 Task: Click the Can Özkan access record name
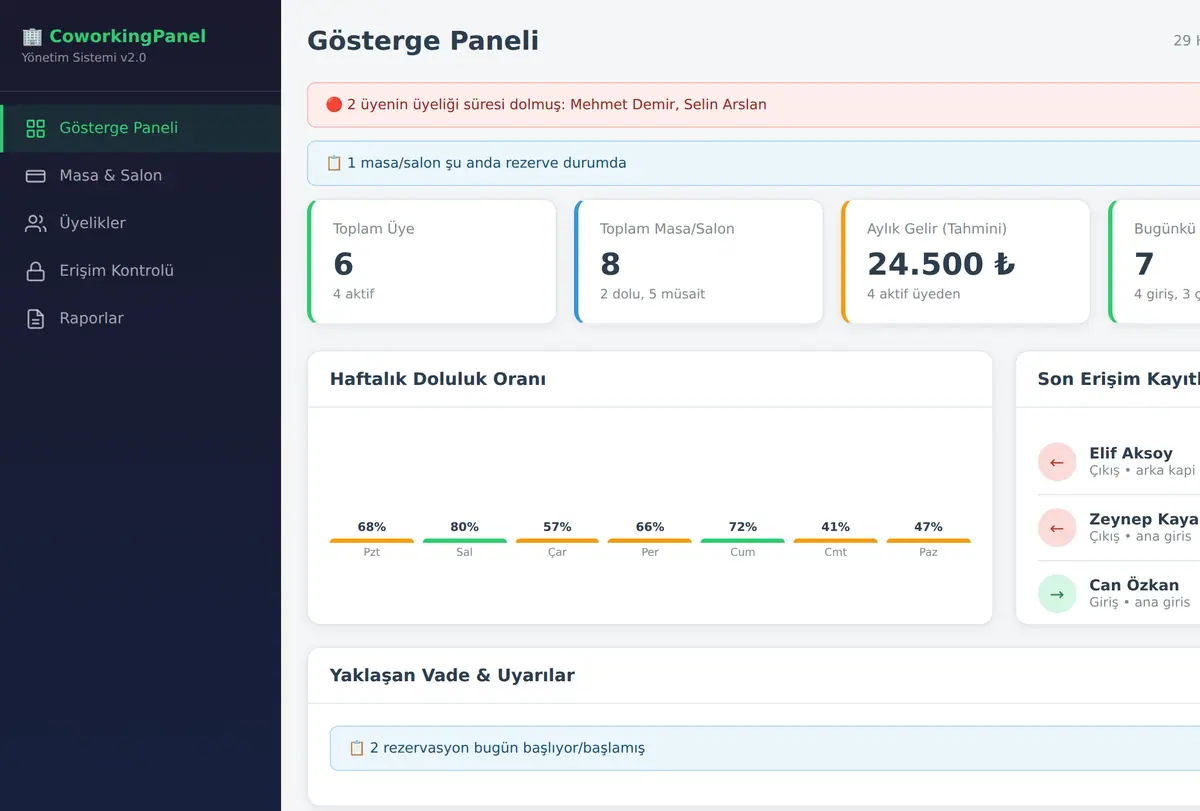pyautogui.click(x=1134, y=585)
